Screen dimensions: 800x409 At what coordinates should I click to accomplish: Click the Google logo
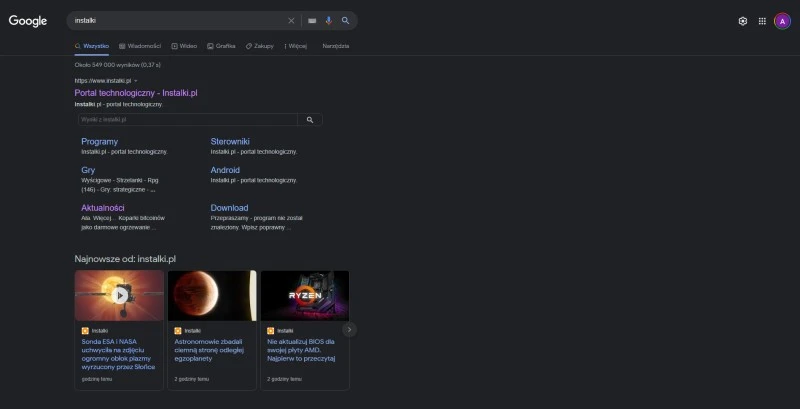pos(28,21)
